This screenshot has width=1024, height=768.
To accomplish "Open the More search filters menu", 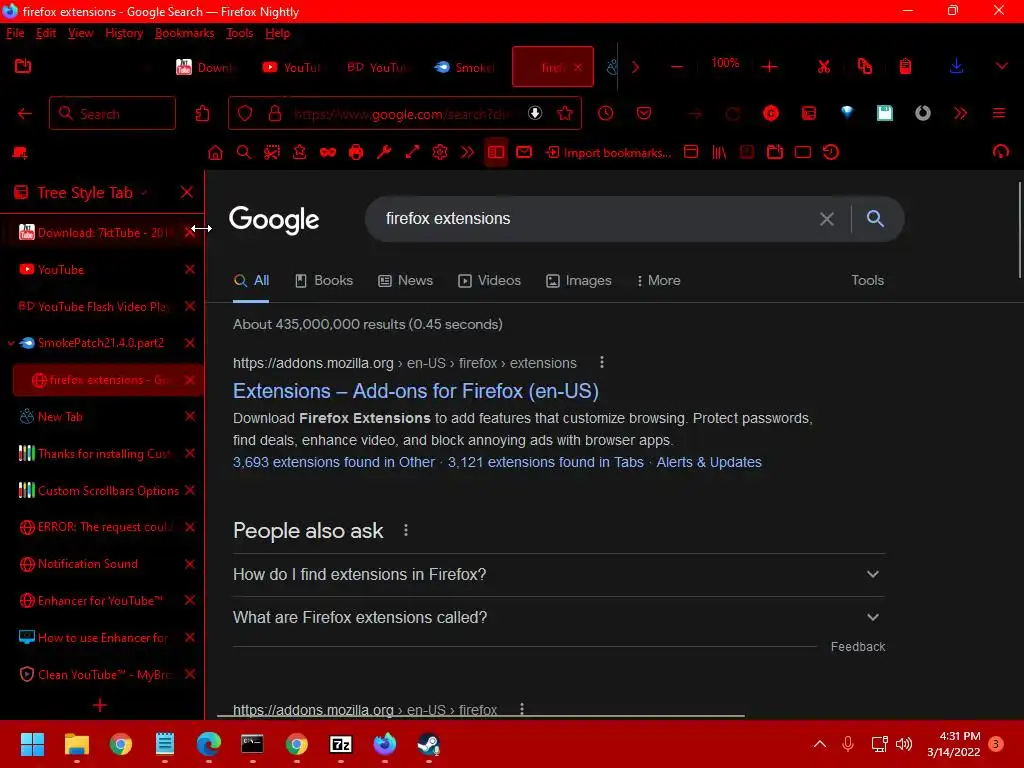I will coord(658,281).
